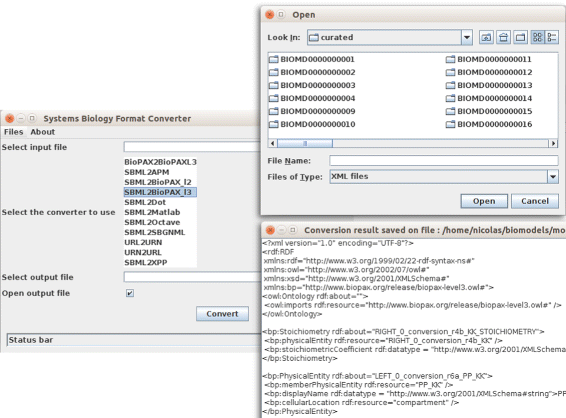Select URL2URN converter

pyautogui.click(x=160, y=243)
